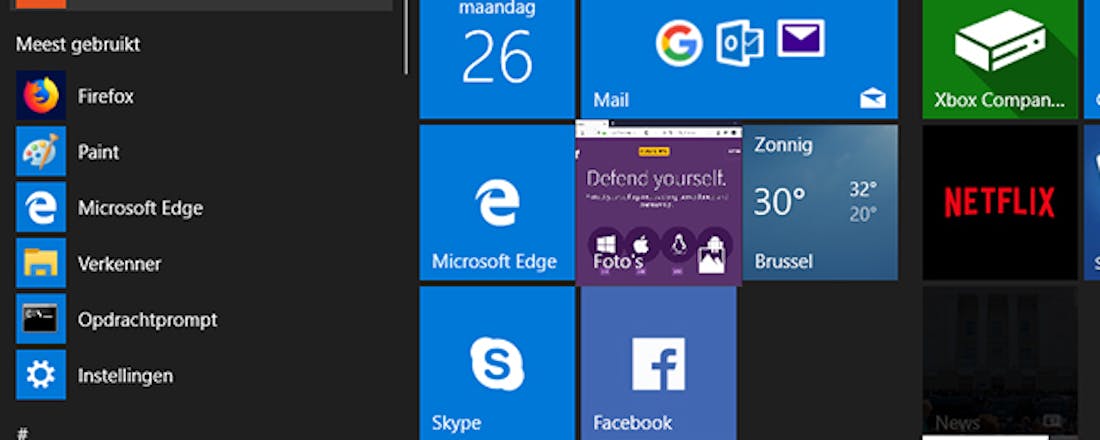
Task: Open the calendar tile showing maandag 26
Action: pos(497,59)
